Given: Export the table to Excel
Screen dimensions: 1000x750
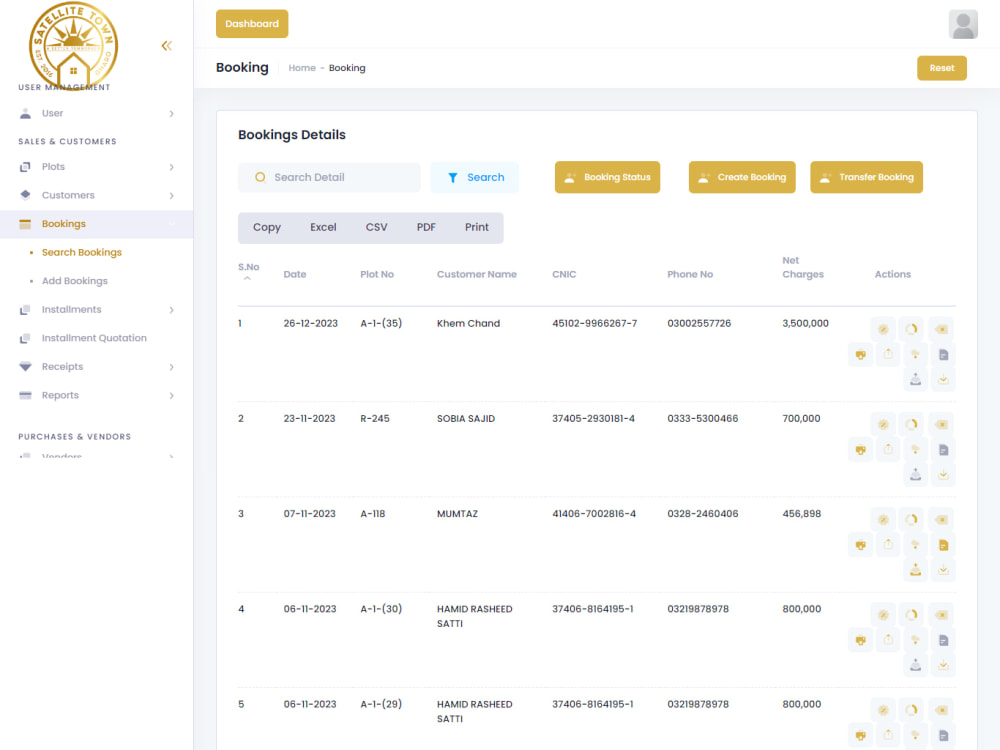Looking at the screenshot, I should coord(323,228).
